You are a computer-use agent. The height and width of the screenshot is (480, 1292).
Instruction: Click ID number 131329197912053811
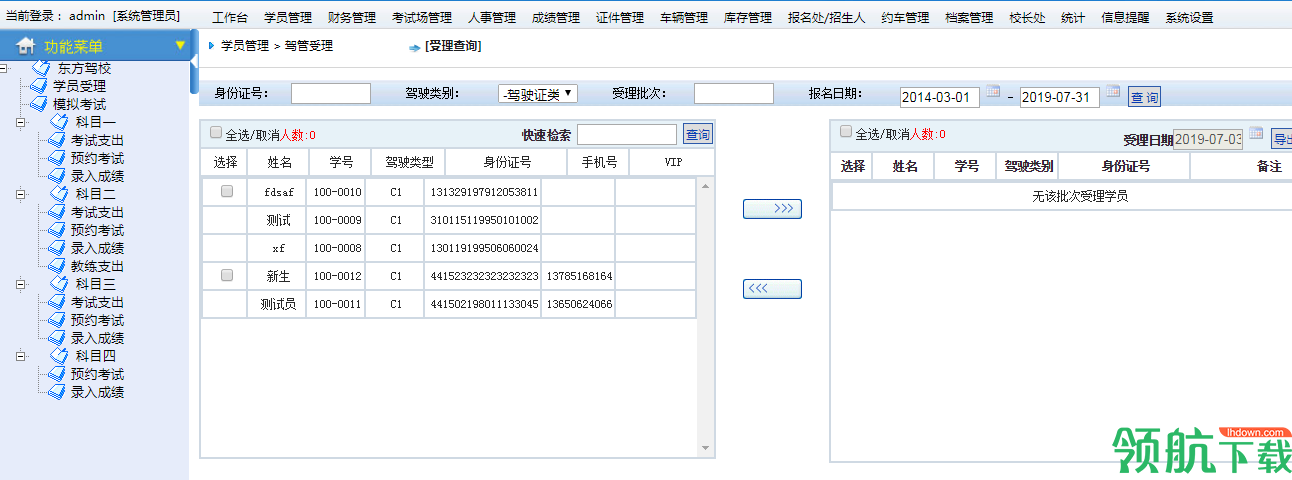pos(484,192)
